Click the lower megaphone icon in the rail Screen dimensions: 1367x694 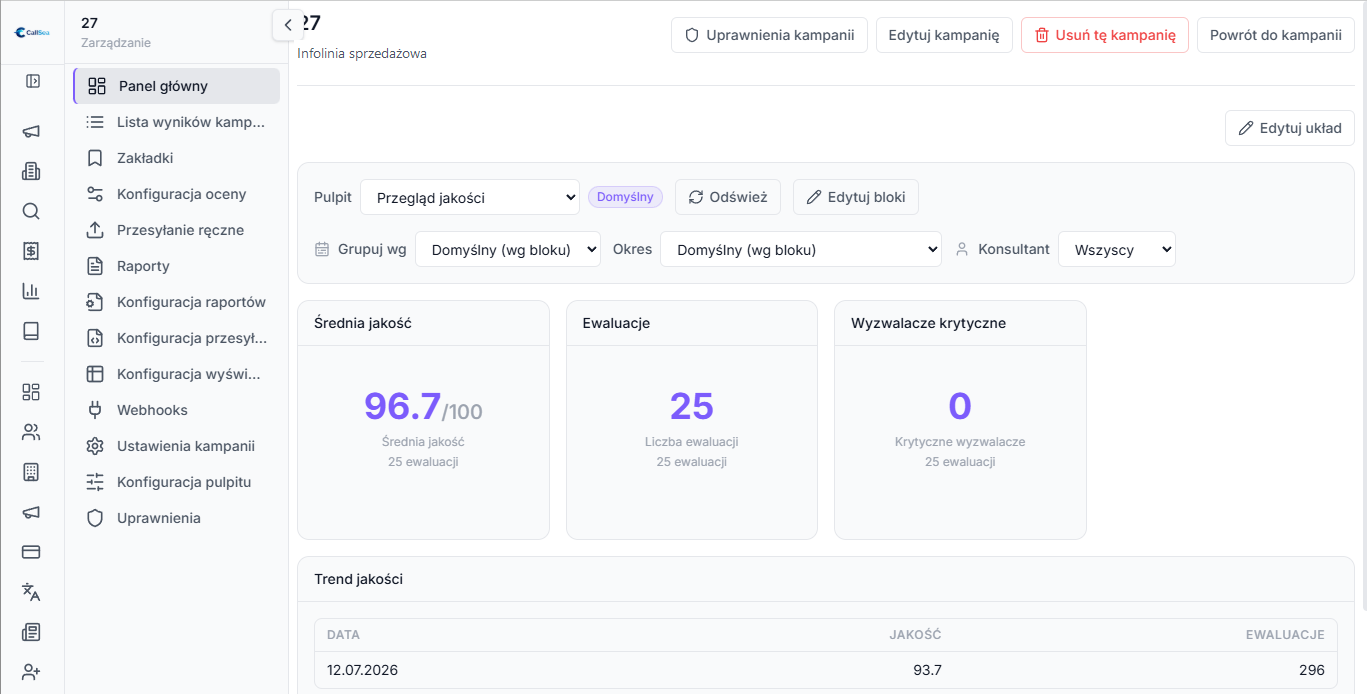[x=31, y=512]
